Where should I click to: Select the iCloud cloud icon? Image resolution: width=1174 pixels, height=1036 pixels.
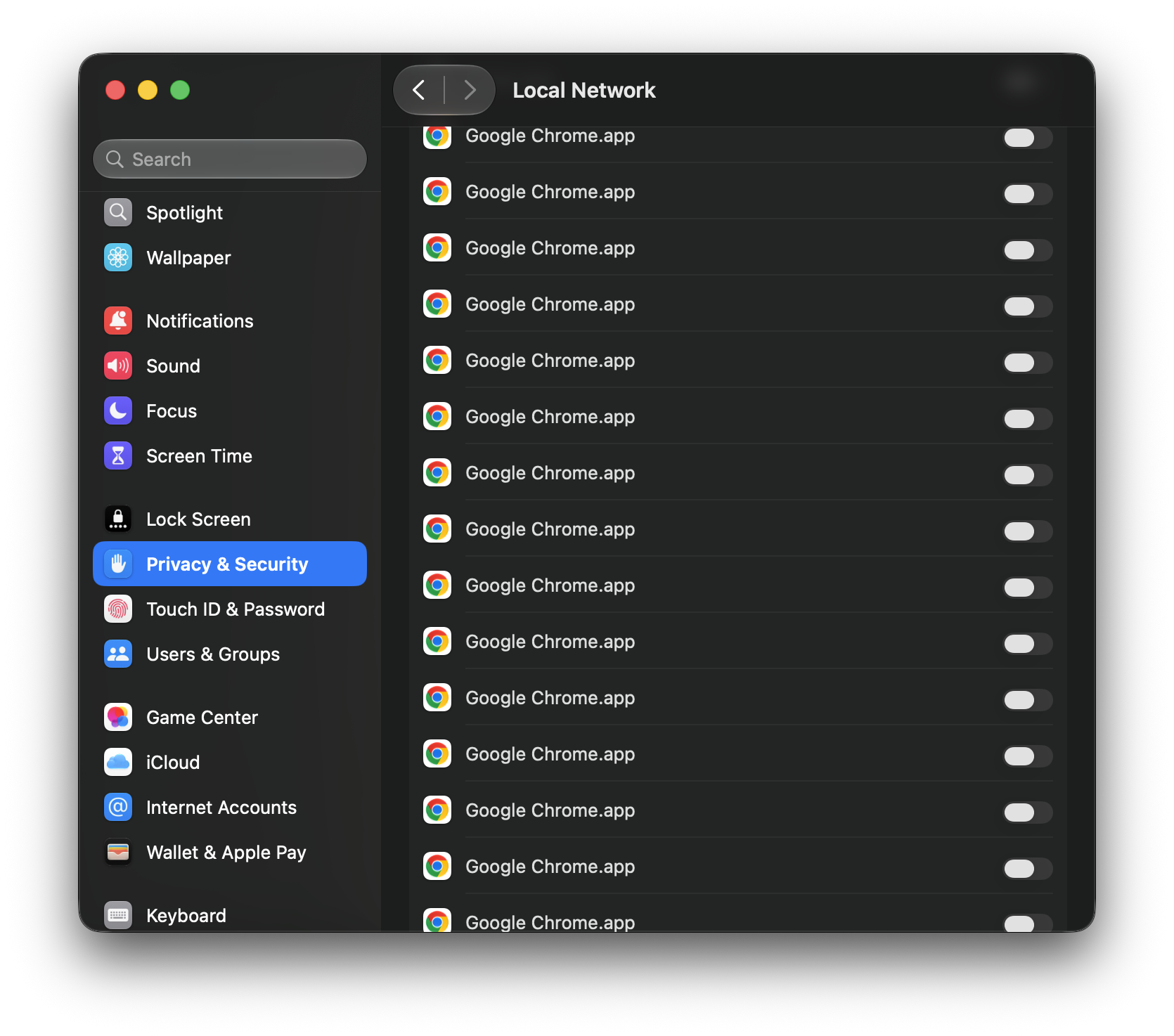pos(118,762)
